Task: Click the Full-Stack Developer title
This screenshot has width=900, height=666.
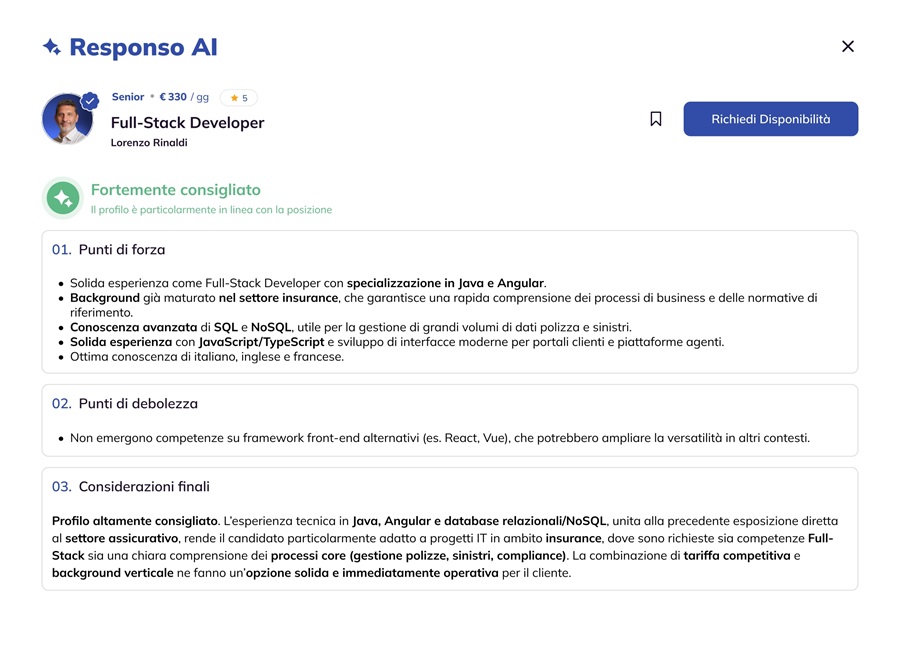Action: [187, 123]
